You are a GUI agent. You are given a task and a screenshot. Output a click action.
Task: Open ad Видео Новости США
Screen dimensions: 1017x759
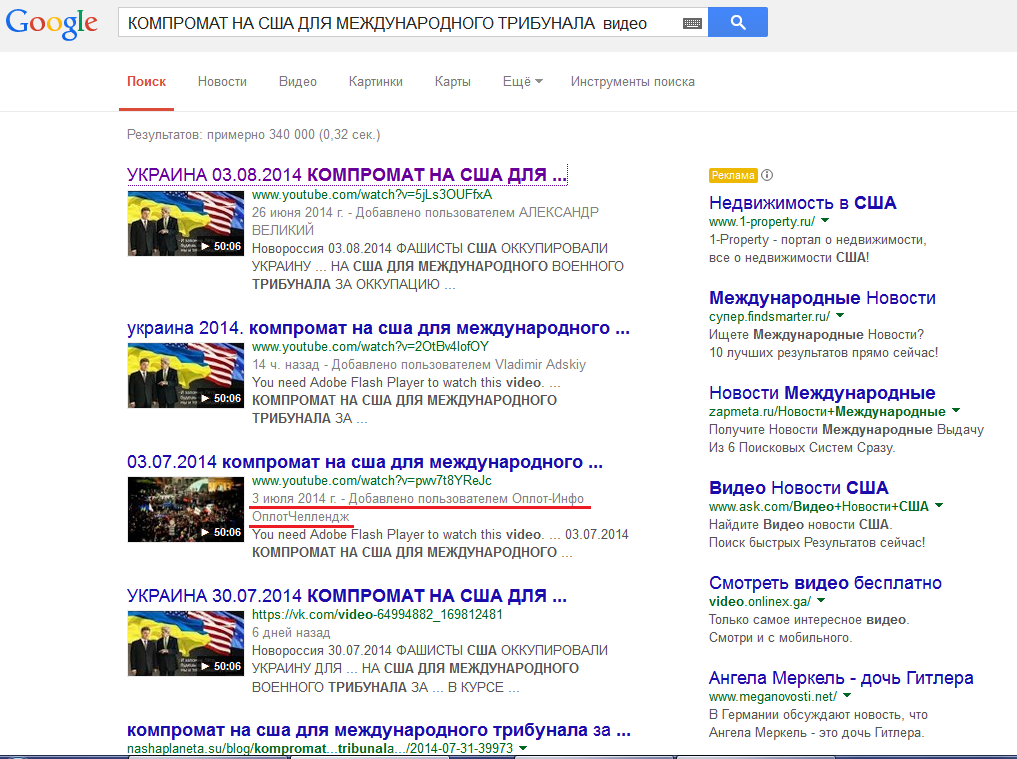(798, 488)
